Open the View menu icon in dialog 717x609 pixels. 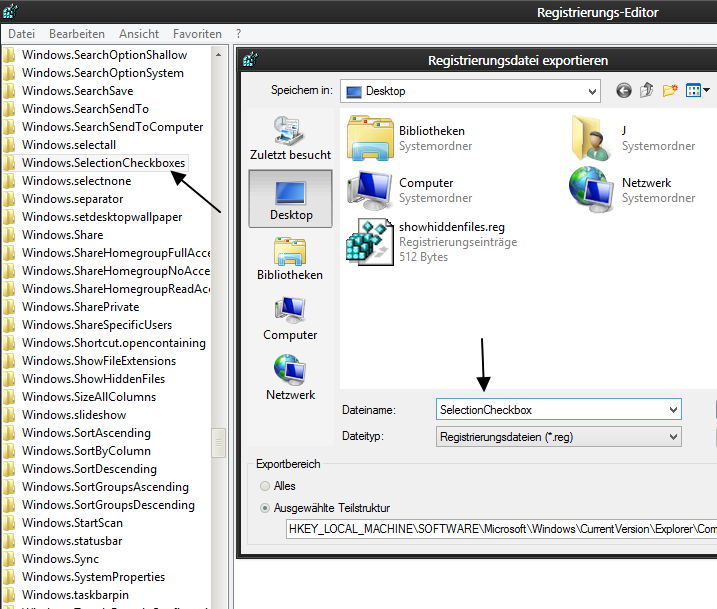(x=697, y=90)
